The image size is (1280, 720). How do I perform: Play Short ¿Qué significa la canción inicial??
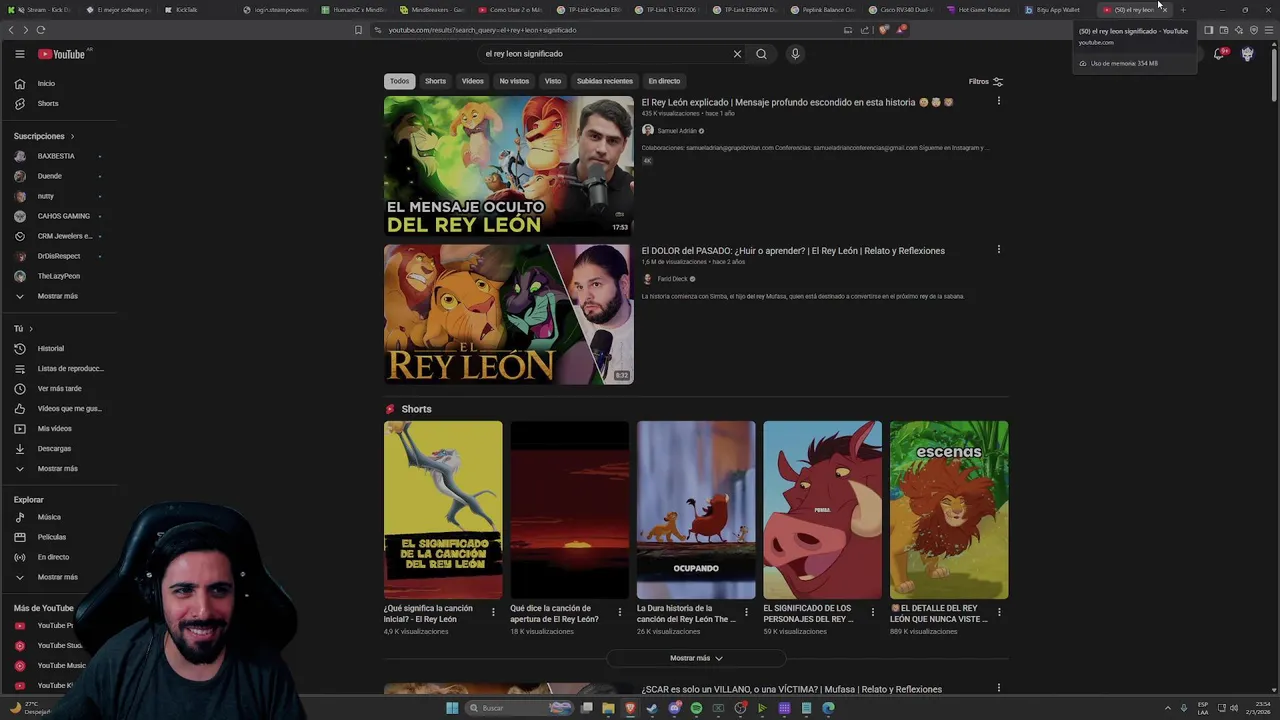pos(443,510)
